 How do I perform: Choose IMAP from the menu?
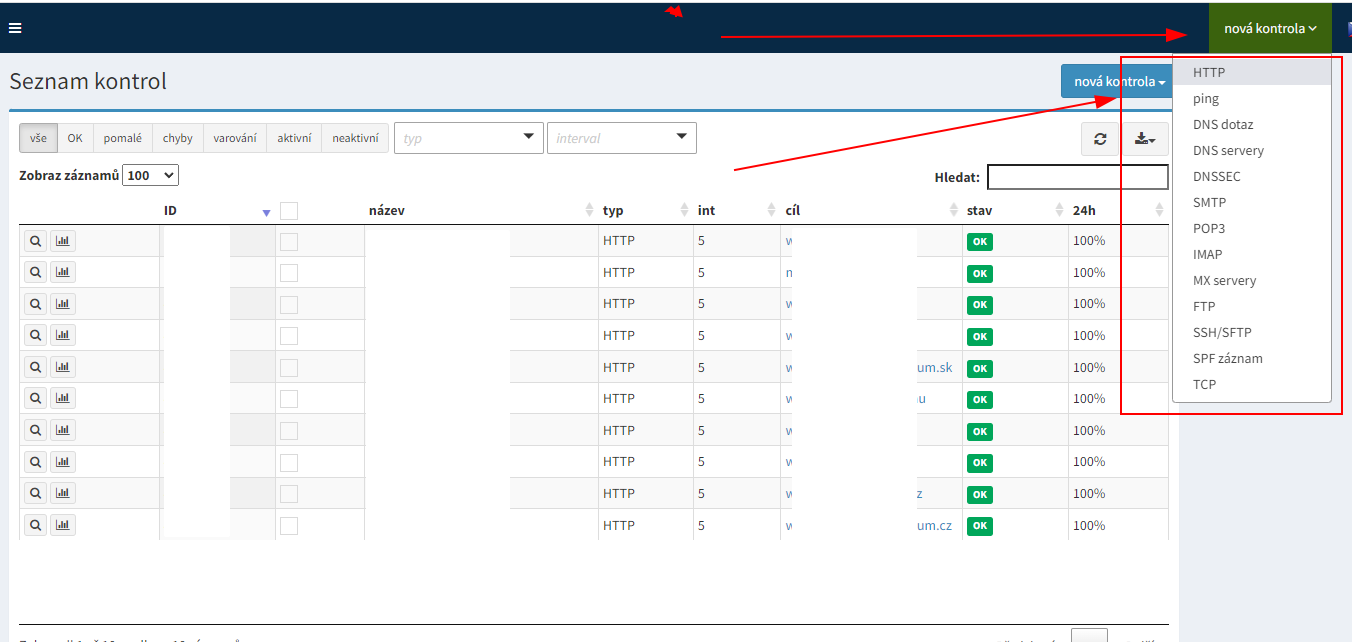1252,255
